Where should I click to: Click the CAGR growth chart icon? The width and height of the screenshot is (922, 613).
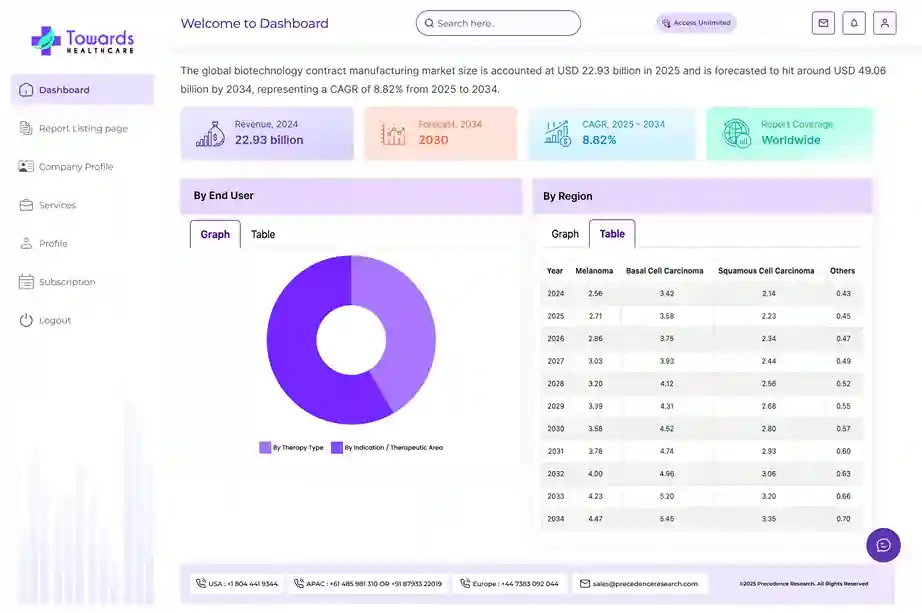(x=557, y=134)
